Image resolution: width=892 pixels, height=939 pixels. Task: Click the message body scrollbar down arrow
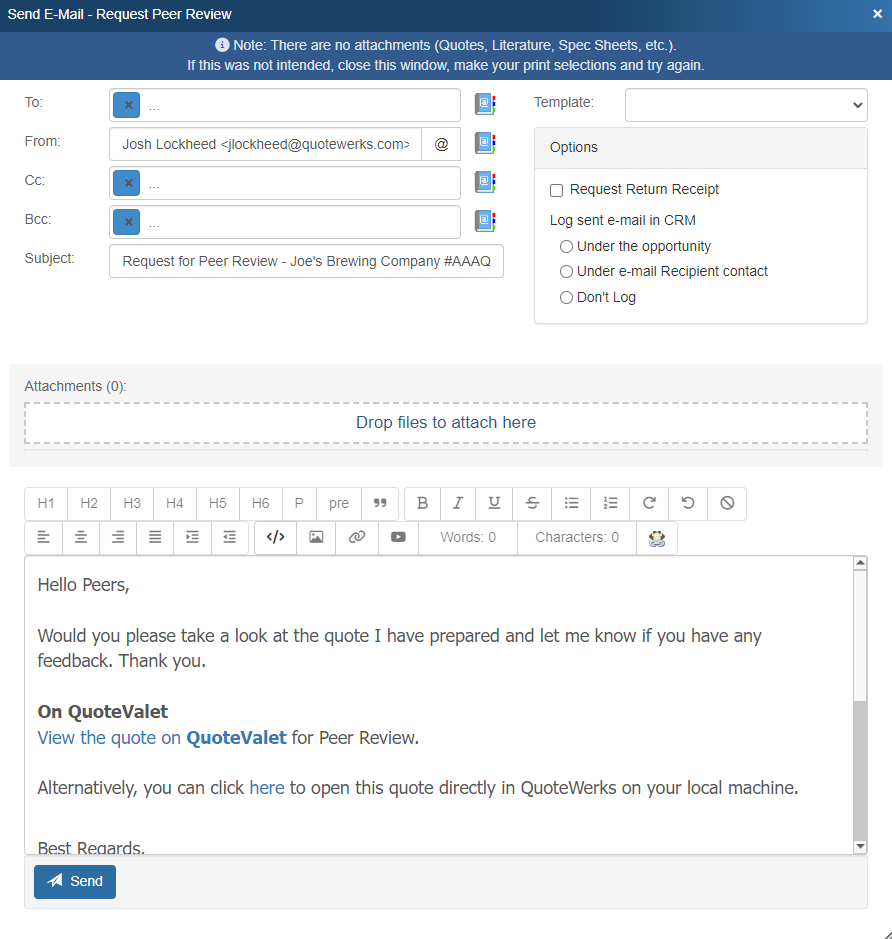point(860,846)
